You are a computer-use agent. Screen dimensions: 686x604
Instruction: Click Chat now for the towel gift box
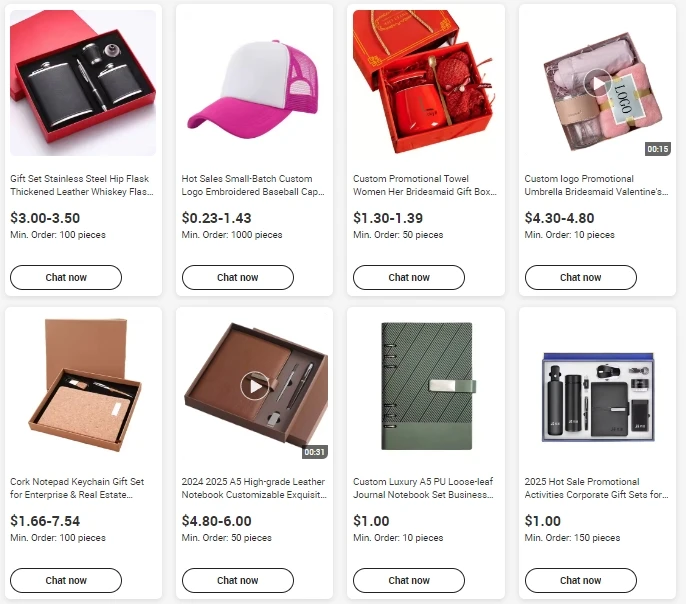409,277
